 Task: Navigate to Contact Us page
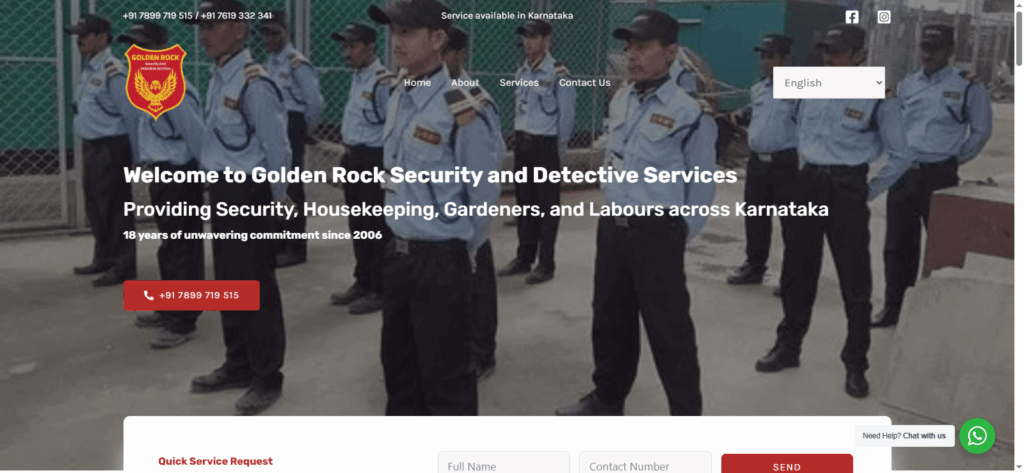(584, 83)
